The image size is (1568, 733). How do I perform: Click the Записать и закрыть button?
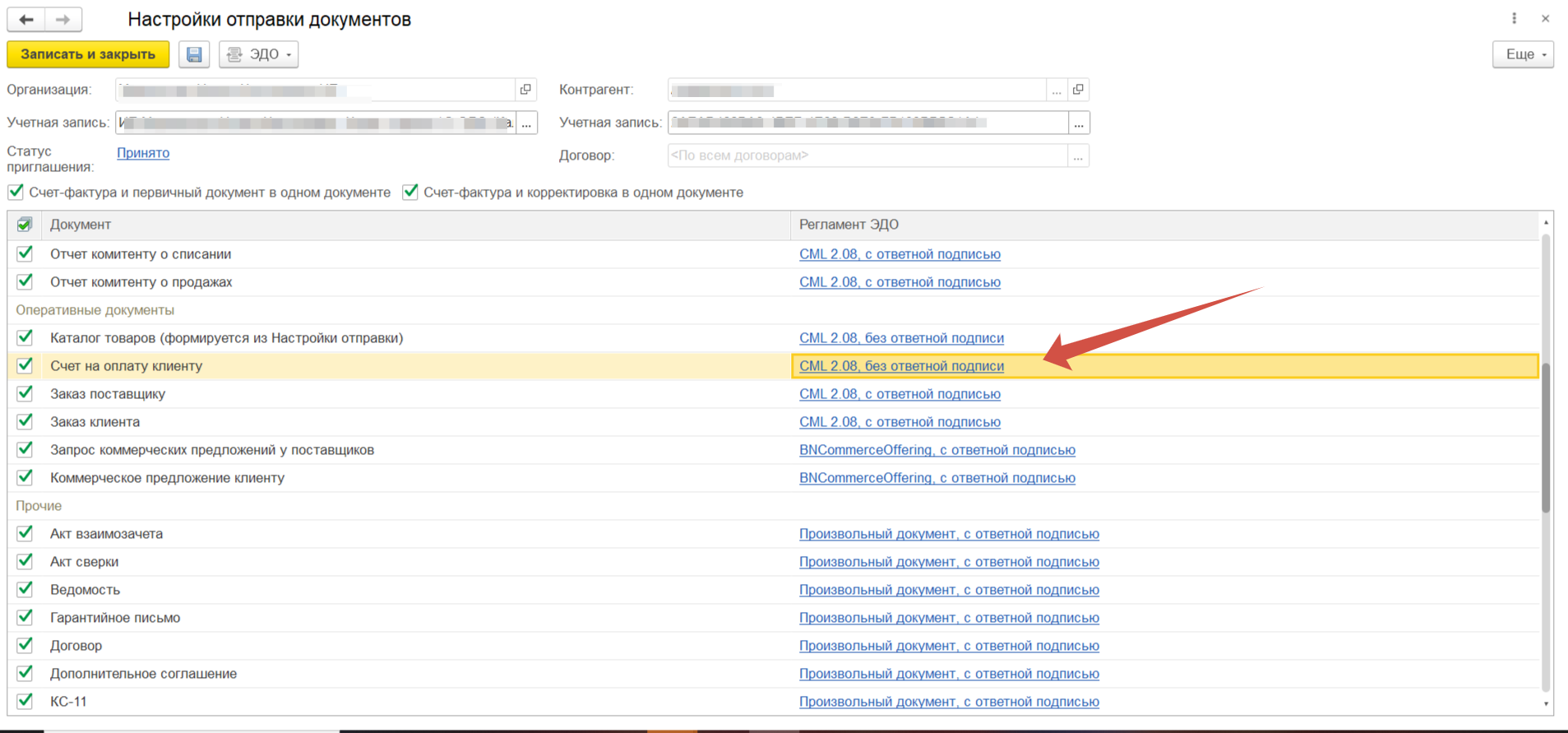point(88,54)
